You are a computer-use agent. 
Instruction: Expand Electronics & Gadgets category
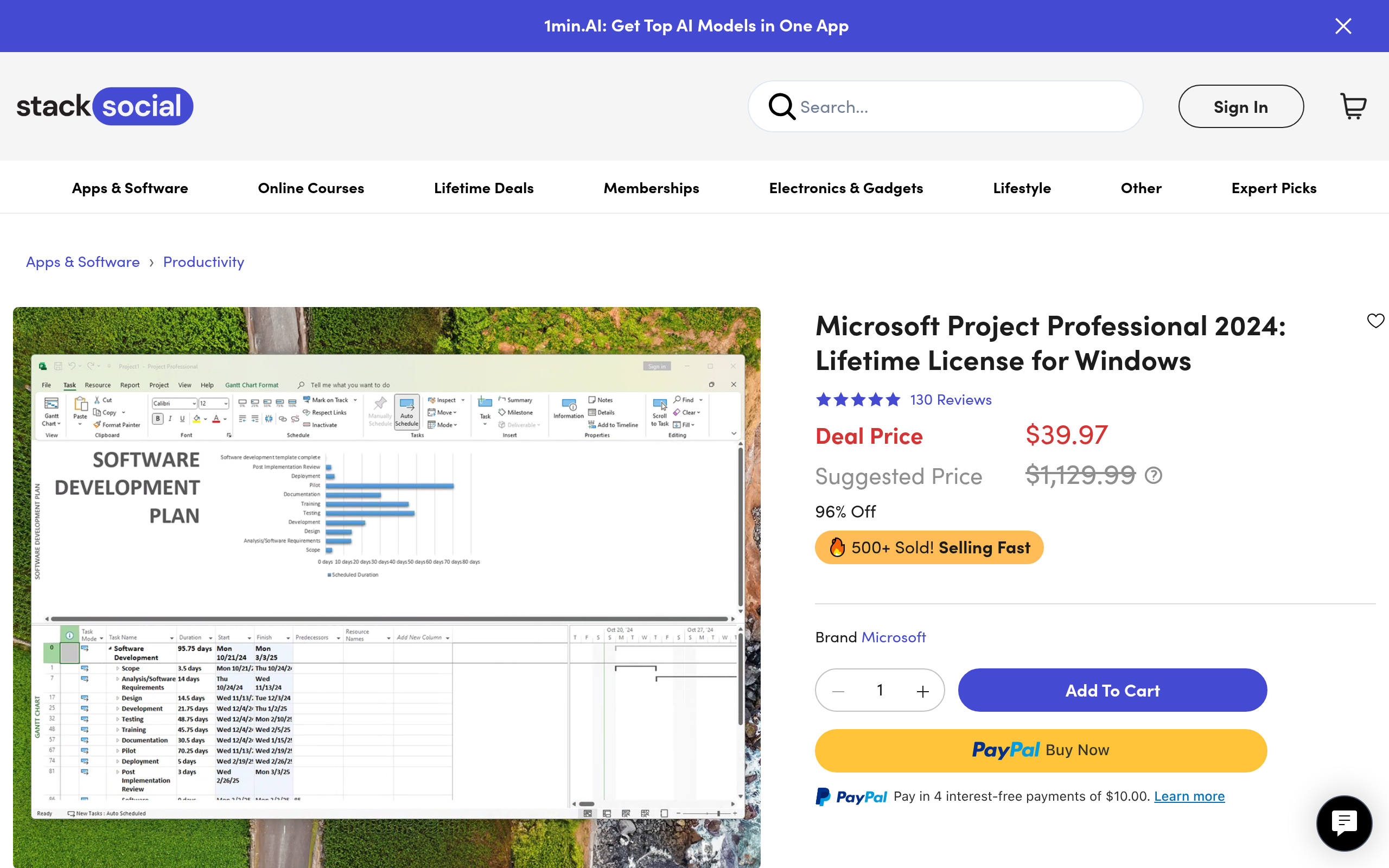pyautogui.click(x=845, y=188)
